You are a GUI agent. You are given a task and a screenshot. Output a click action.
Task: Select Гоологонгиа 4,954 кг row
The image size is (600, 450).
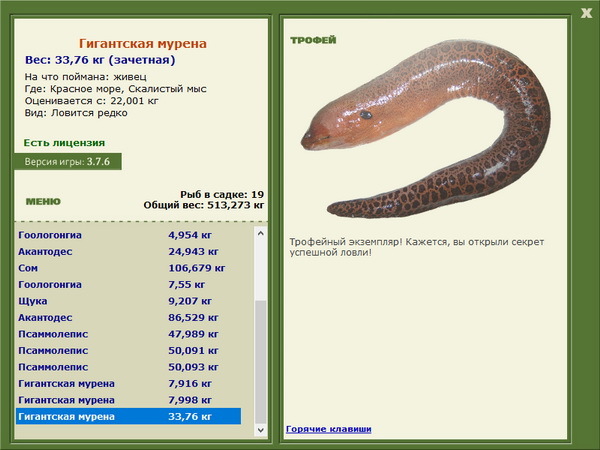click(x=129, y=235)
